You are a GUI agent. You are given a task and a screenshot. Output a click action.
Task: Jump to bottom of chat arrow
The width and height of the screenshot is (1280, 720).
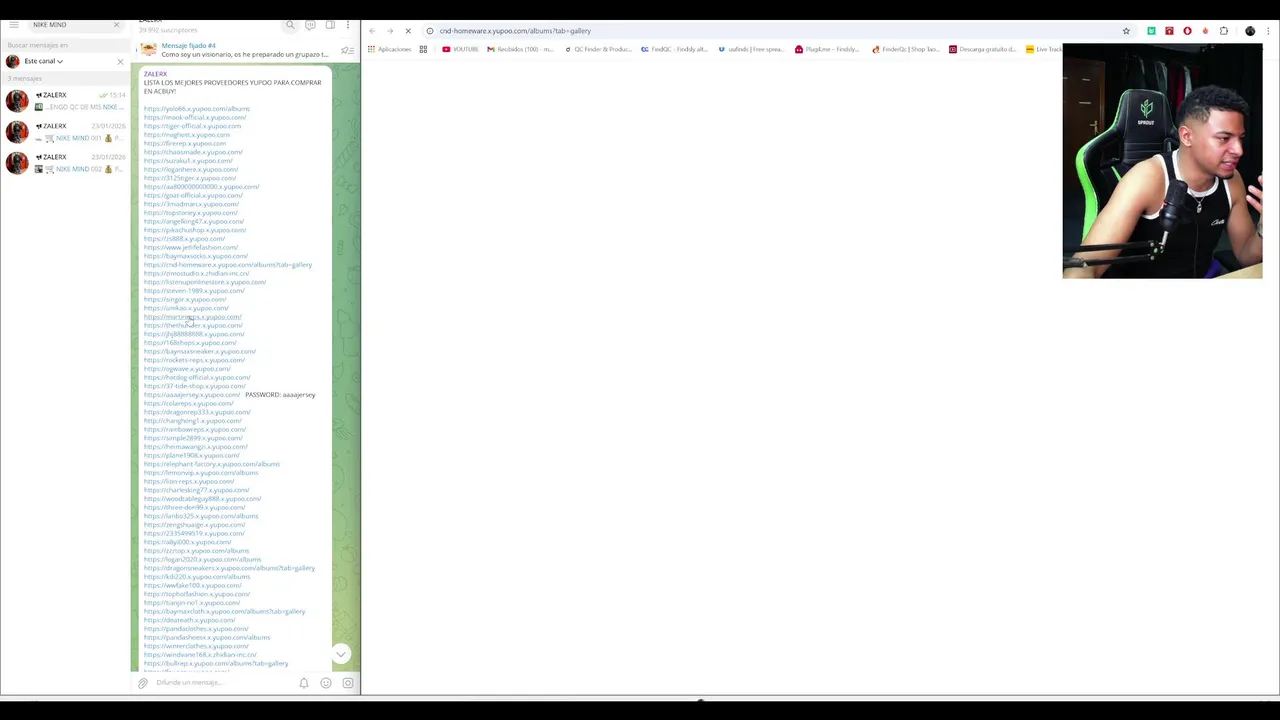tap(341, 654)
